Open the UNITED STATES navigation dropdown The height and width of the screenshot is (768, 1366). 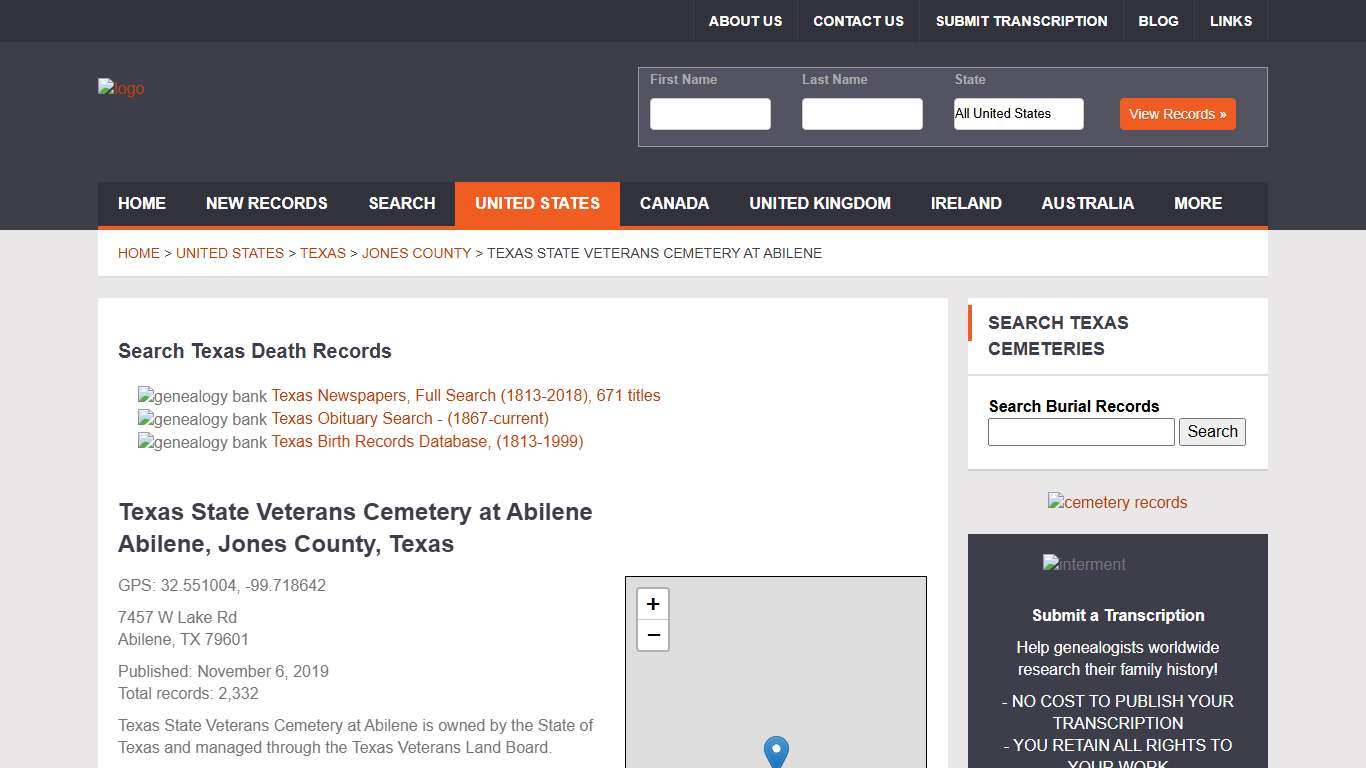point(537,204)
